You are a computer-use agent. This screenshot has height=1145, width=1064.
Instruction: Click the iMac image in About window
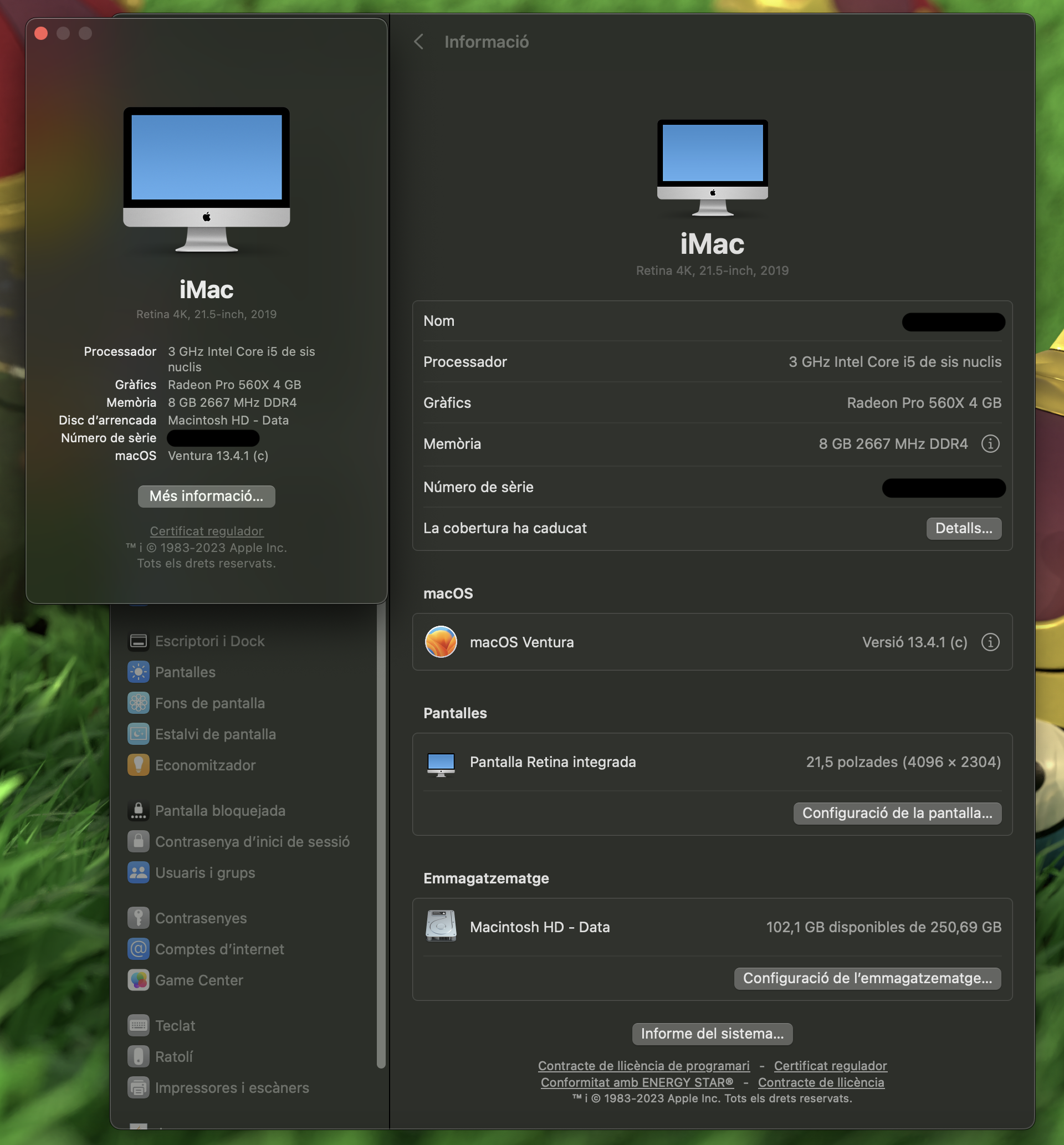(206, 180)
